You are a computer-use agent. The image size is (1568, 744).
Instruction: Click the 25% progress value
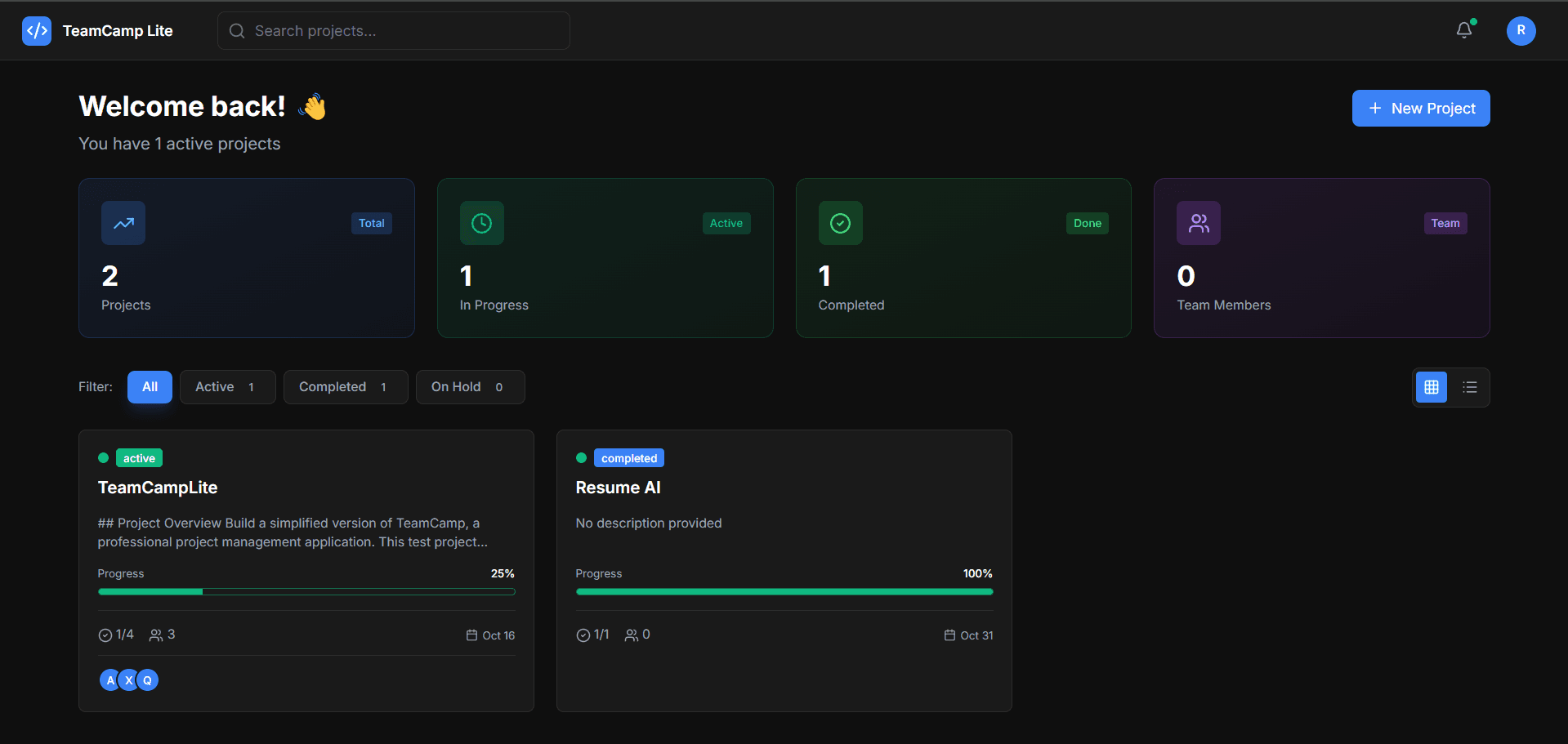503,573
